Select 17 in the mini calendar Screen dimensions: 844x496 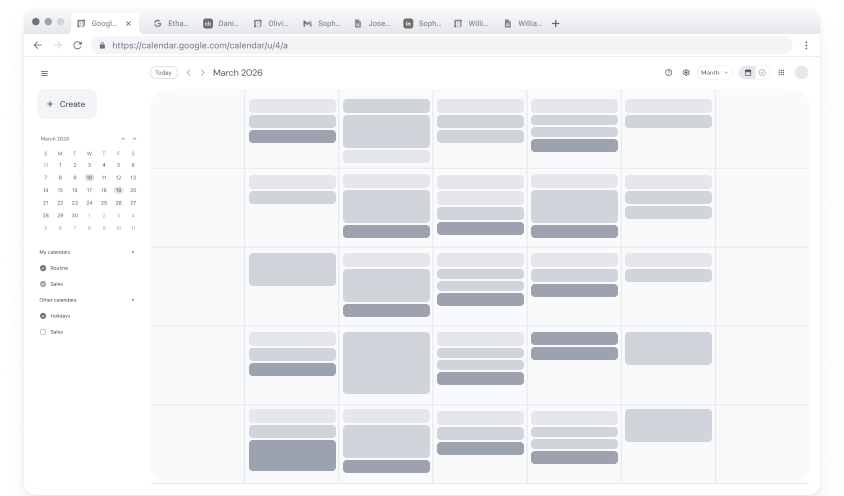tap(89, 190)
